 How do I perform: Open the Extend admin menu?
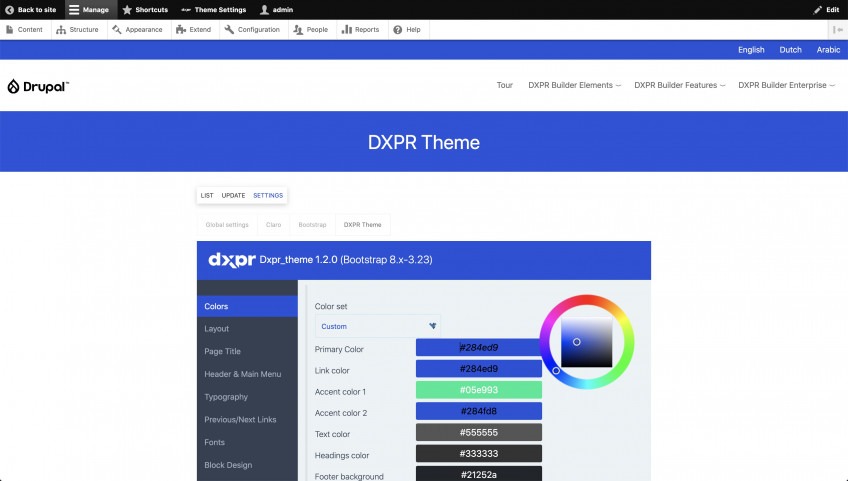coord(194,30)
